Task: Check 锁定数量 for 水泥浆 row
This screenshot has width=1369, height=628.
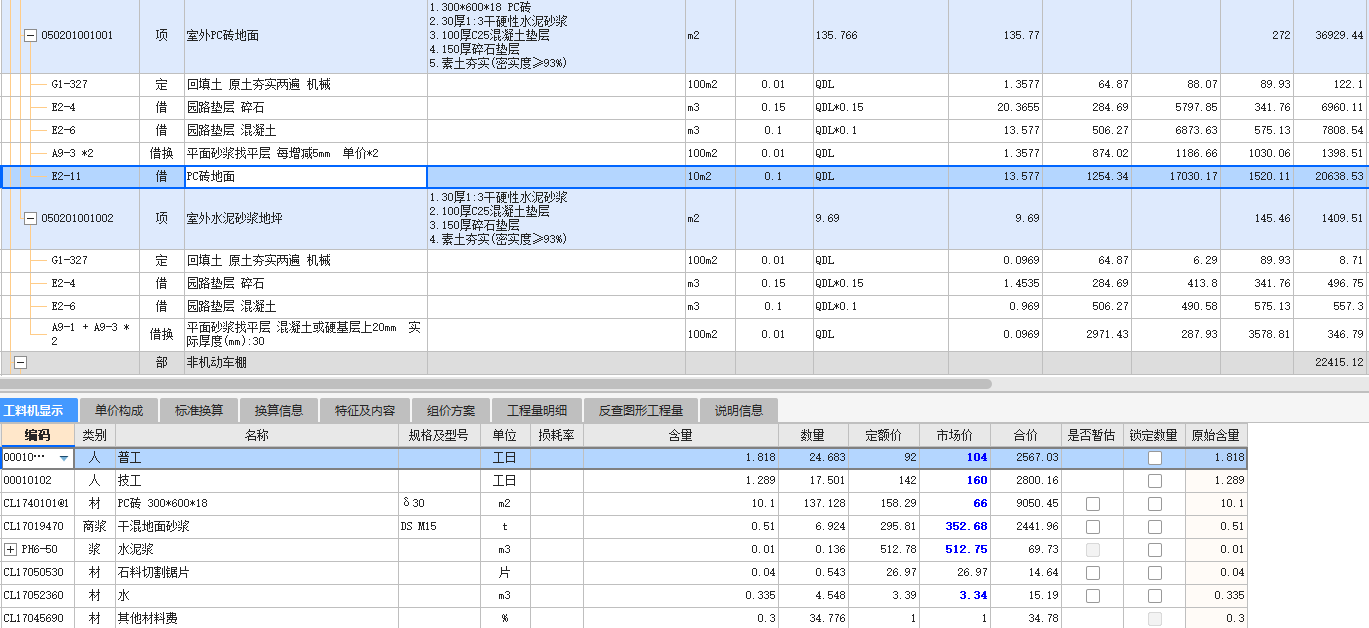Action: [1155, 549]
